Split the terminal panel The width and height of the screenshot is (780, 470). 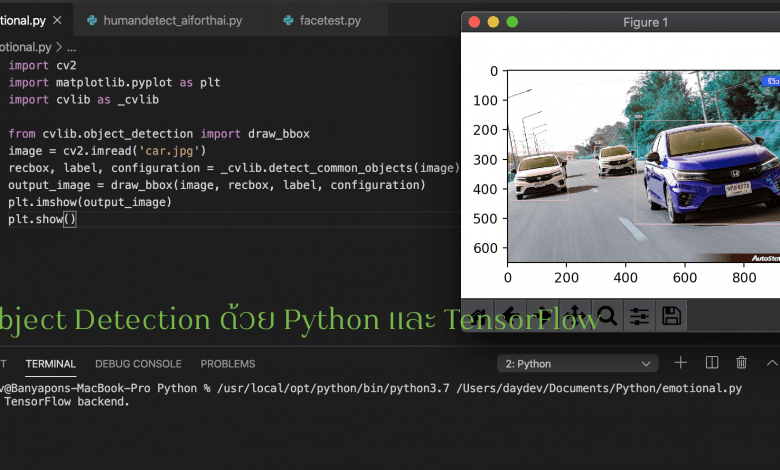(712, 363)
